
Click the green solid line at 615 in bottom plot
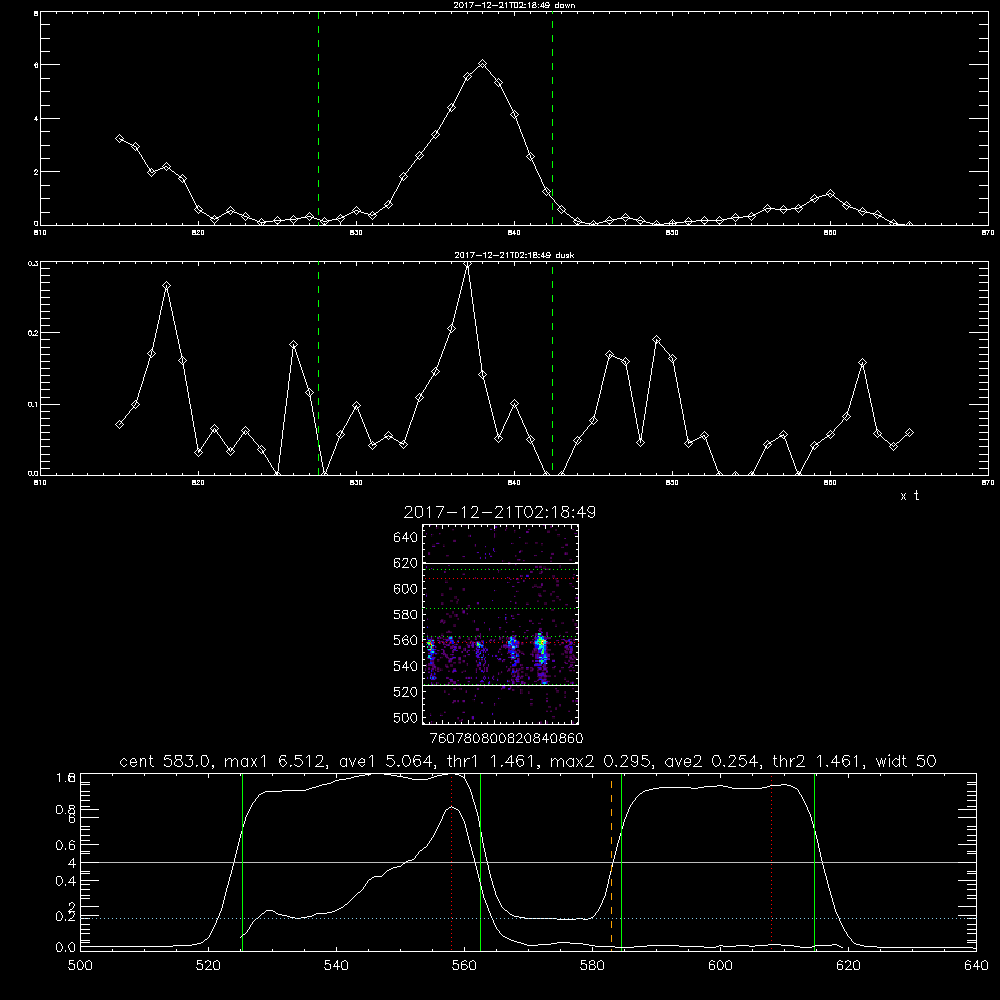814,861
